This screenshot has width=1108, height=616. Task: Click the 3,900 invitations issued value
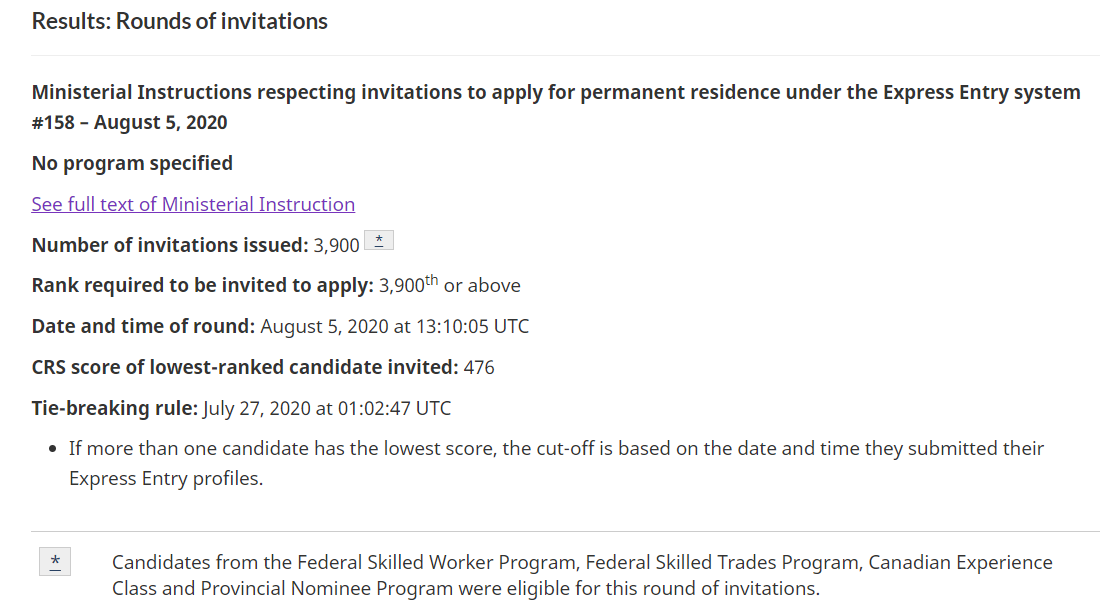pyautogui.click(x=337, y=246)
